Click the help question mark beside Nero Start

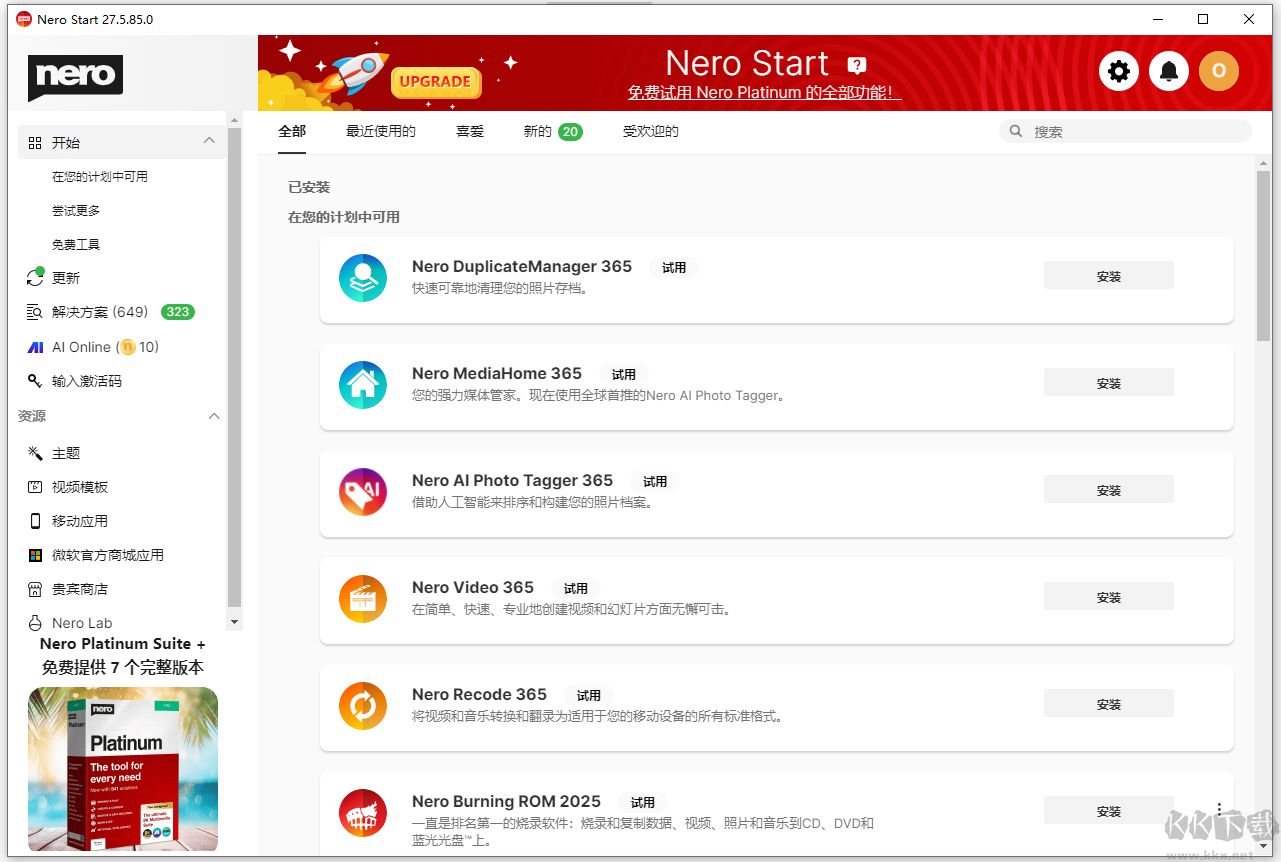[857, 65]
